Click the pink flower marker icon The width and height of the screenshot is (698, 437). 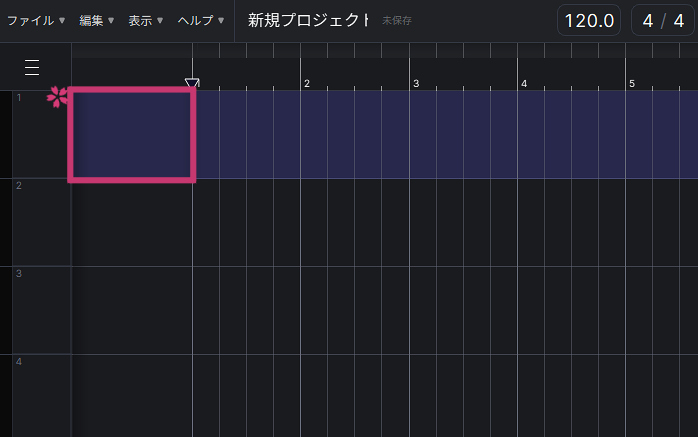point(58,97)
